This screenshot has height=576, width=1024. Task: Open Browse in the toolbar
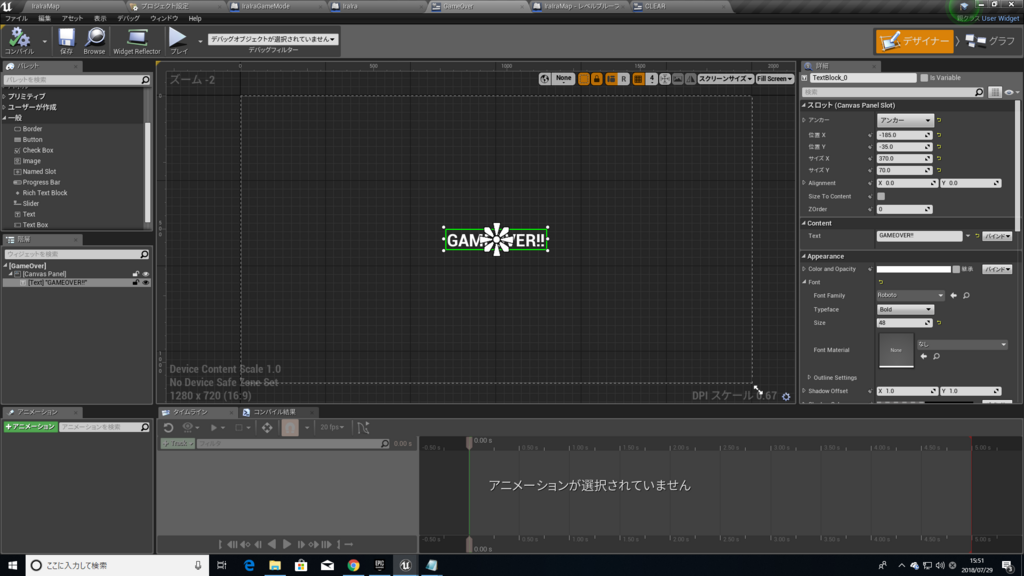[94, 40]
